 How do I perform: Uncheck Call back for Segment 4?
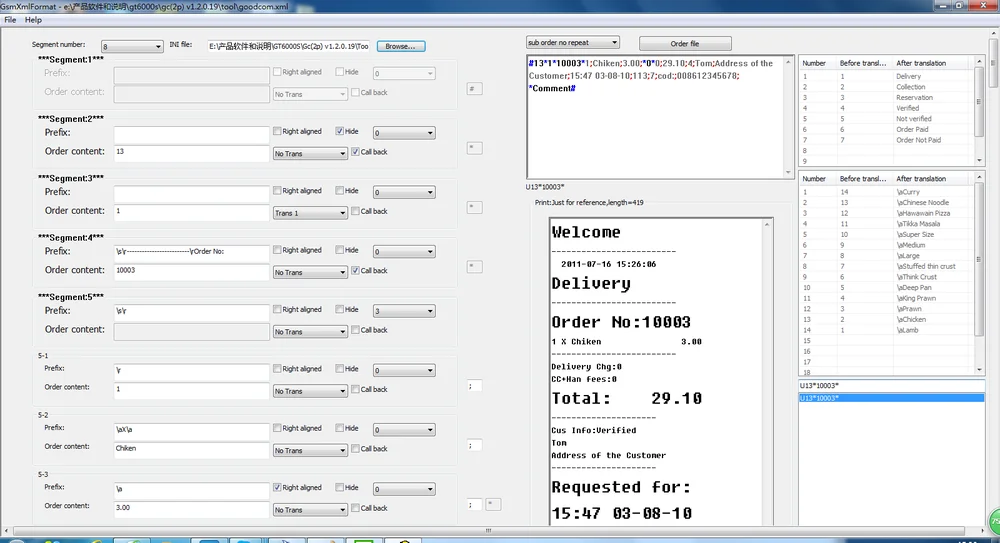pyautogui.click(x=355, y=271)
